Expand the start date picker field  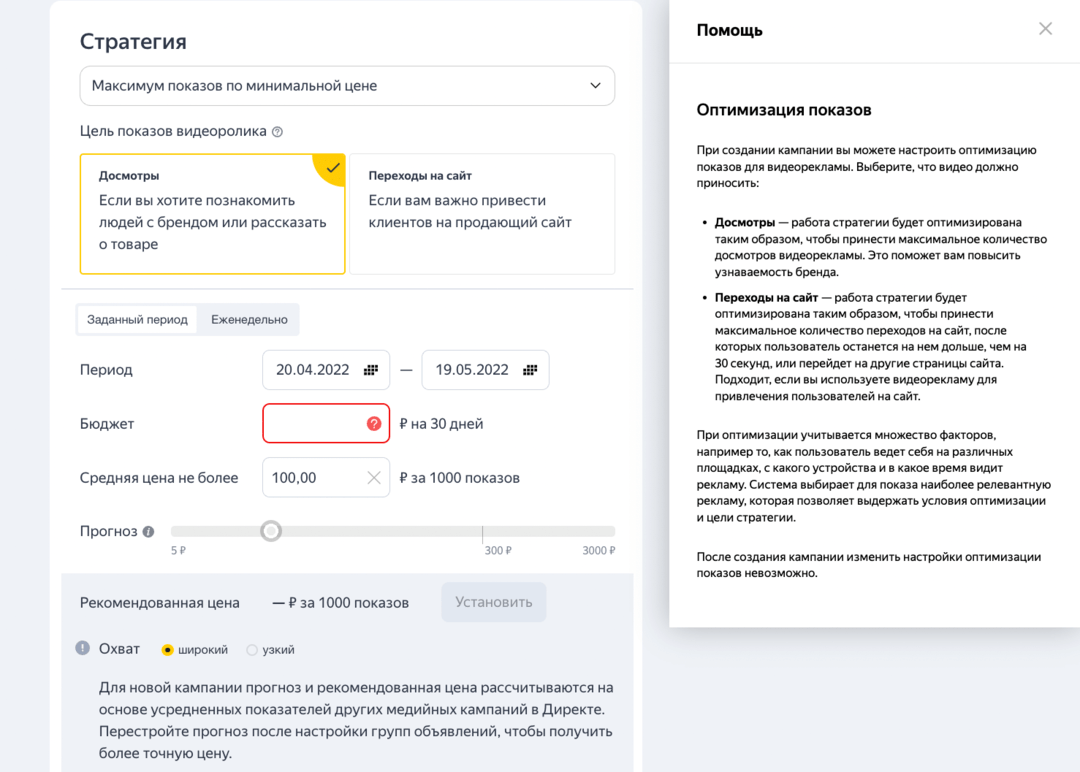pyautogui.click(x=326, y=369)
